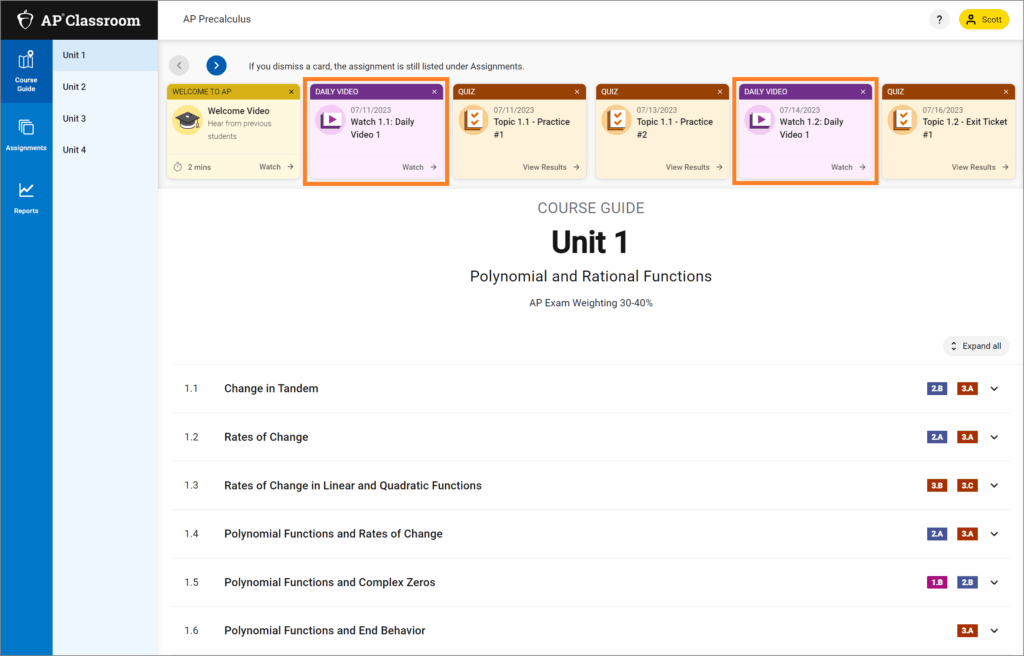Screen dimensions: 1024x656
Task: Expand topic 1.6 End Behavior chevron
Action: click(x=994, y=631)
